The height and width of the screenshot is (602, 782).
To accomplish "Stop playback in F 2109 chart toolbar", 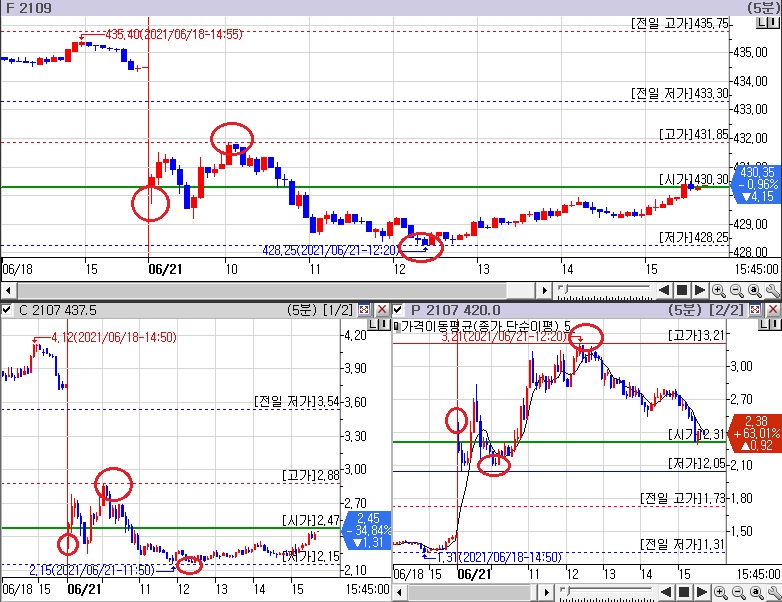I will tap(682, 290).
